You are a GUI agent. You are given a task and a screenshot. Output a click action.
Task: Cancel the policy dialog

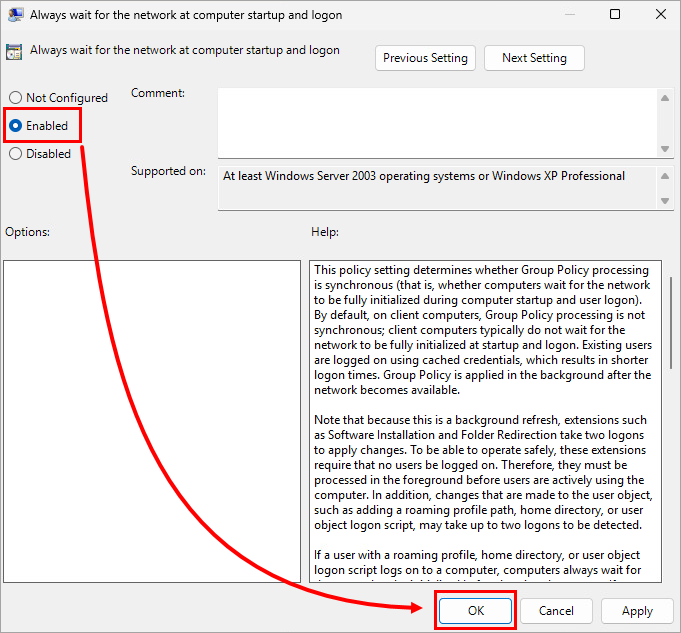tap(556, 611)
